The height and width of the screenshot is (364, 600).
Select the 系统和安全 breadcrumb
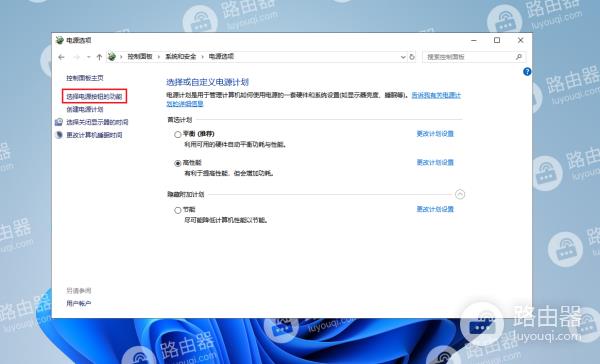(181, 57)
